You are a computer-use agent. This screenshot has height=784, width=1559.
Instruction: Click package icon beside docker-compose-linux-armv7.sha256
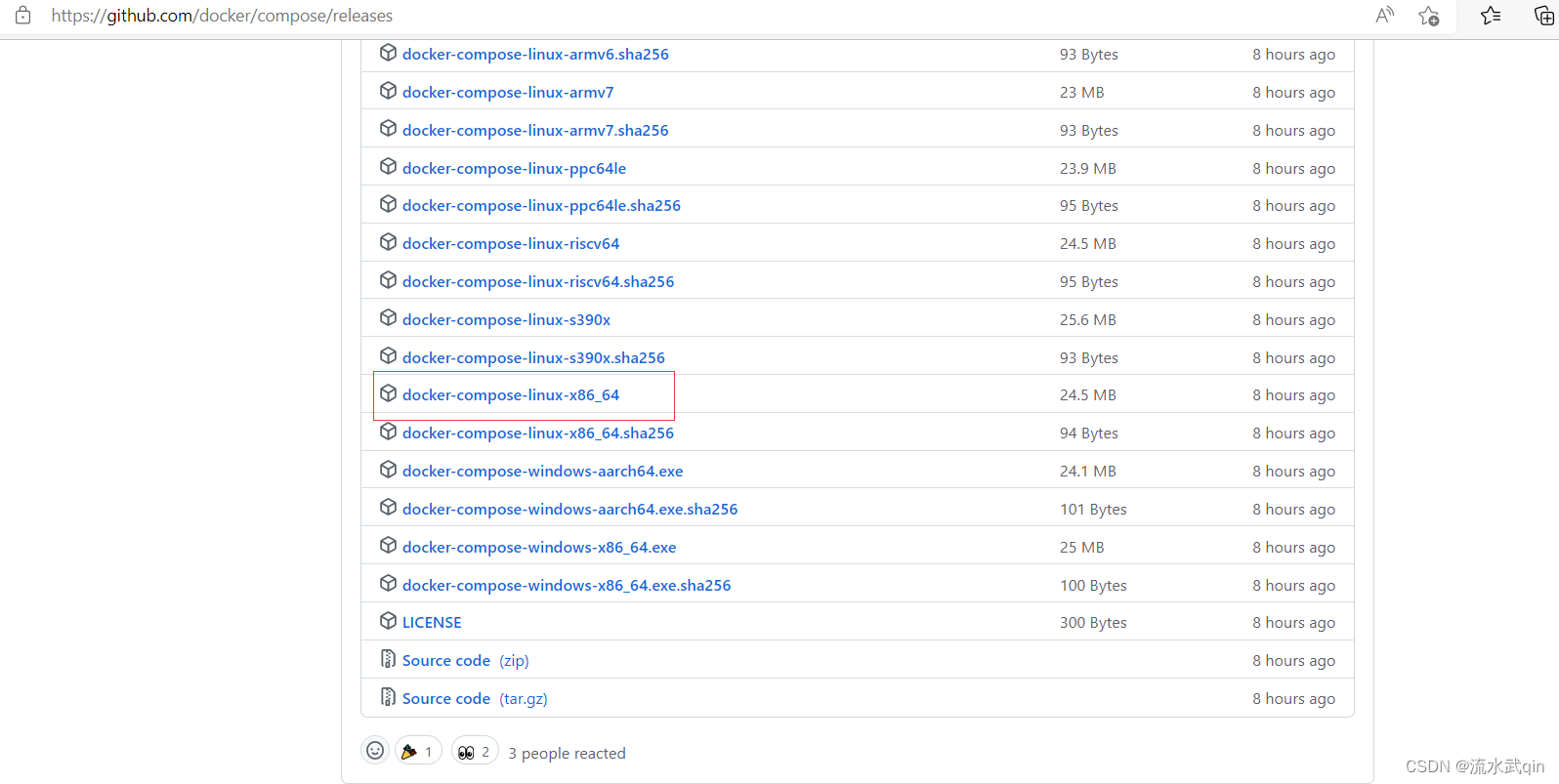[x=388, y=129]
